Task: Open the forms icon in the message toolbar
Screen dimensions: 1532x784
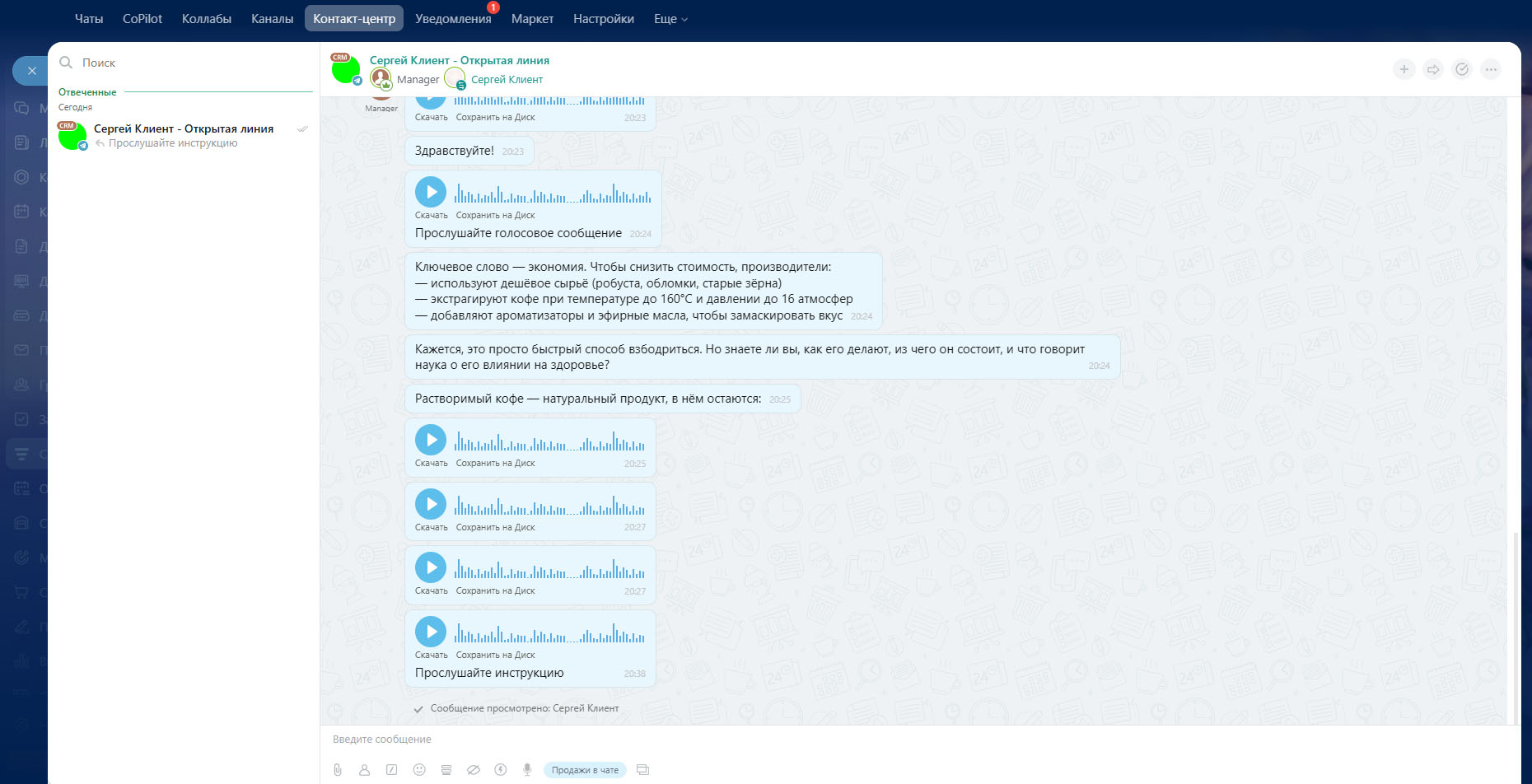Action: [446, 770]
